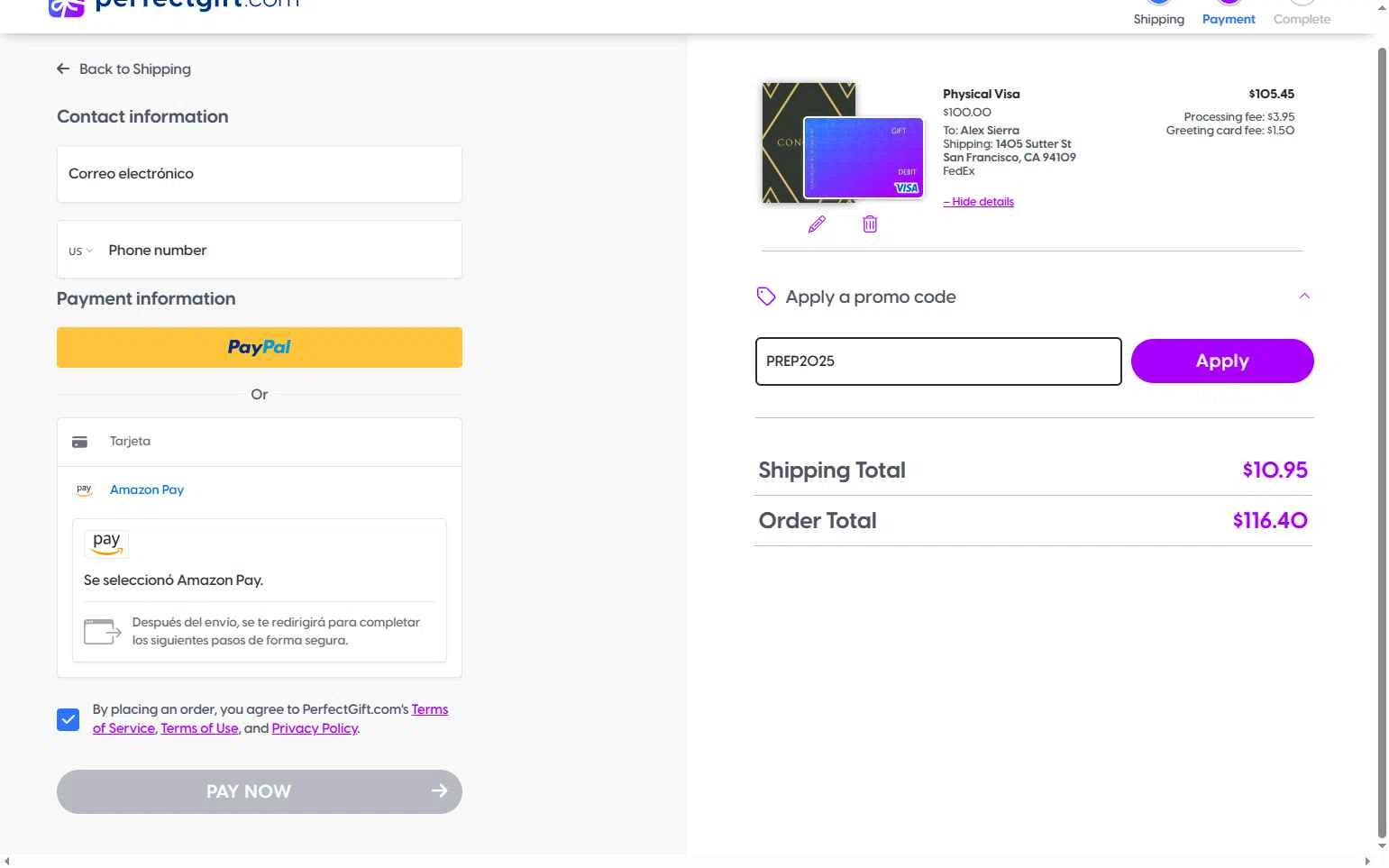Screen dimensions: 1389x868
Task: Open the Terms of Service link
Action: (x=270, y=718)
